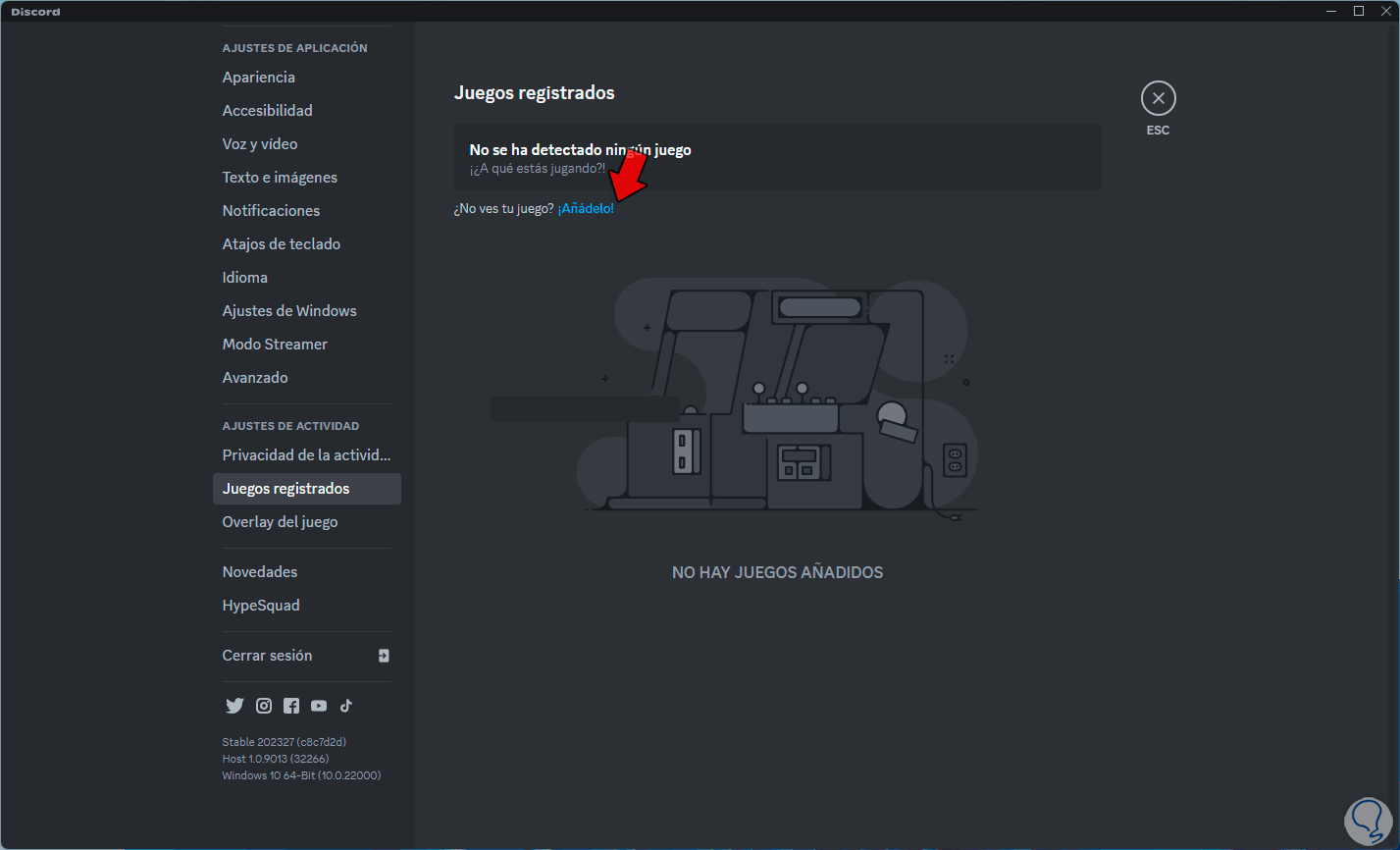
Task: Open Privacidad de la actividad settings
Action: (306, 455)
